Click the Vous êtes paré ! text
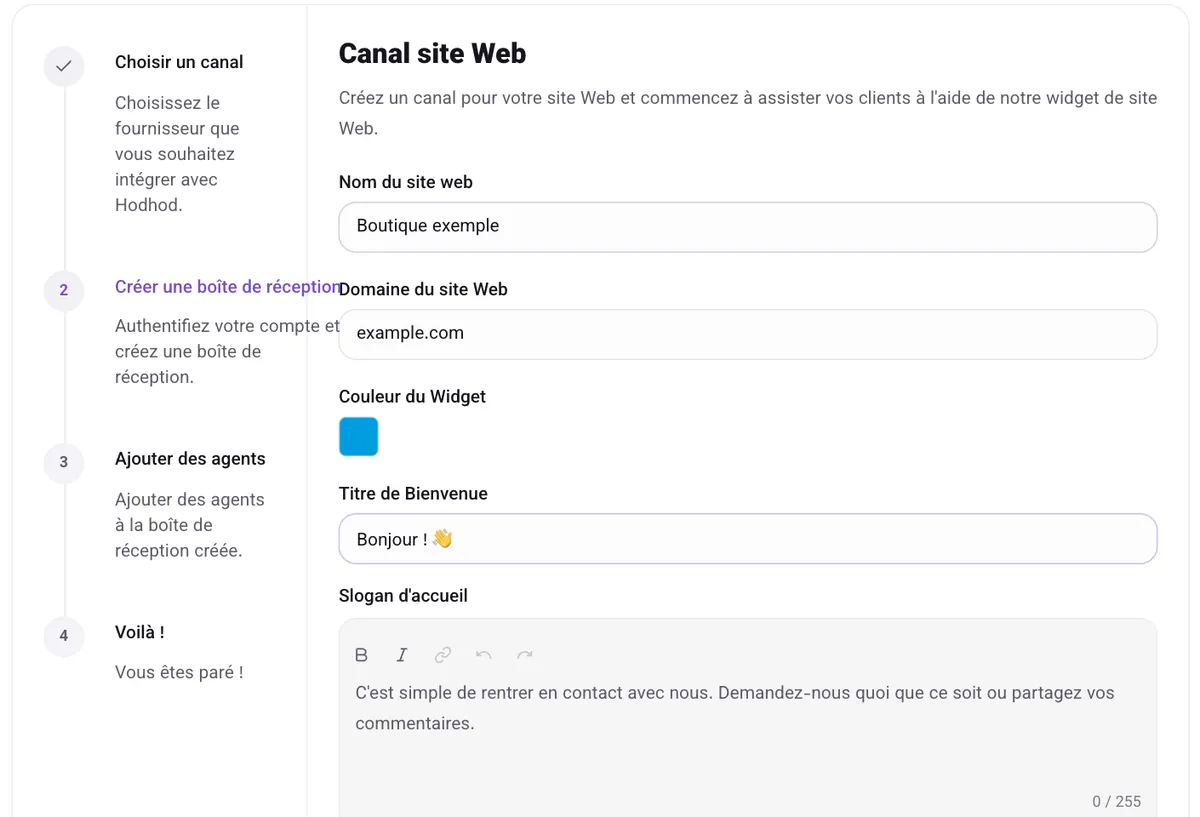 179,673
